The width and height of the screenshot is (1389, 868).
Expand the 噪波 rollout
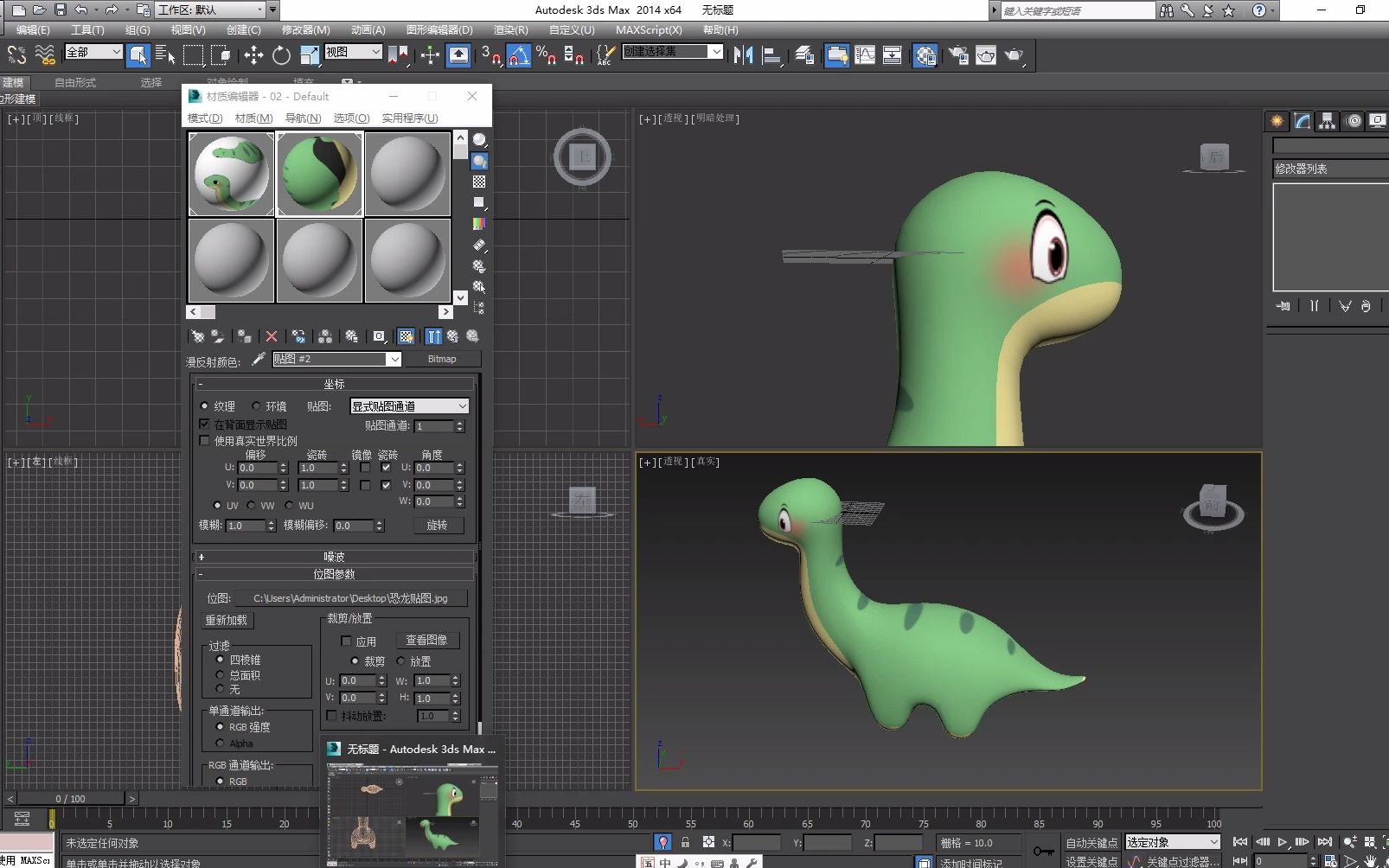click(334, 557)
